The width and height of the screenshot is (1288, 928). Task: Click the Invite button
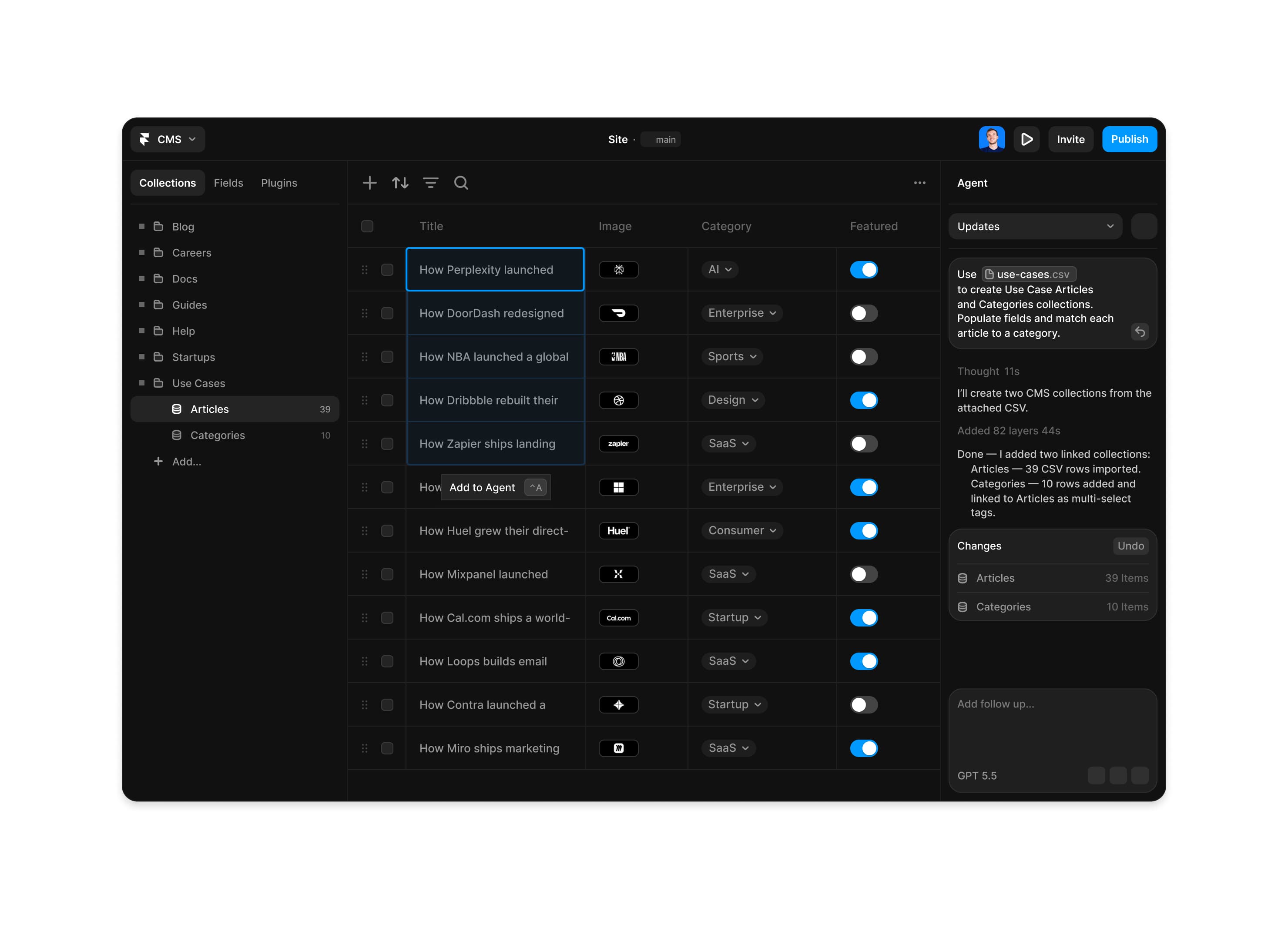click(x=1070, y=139)
